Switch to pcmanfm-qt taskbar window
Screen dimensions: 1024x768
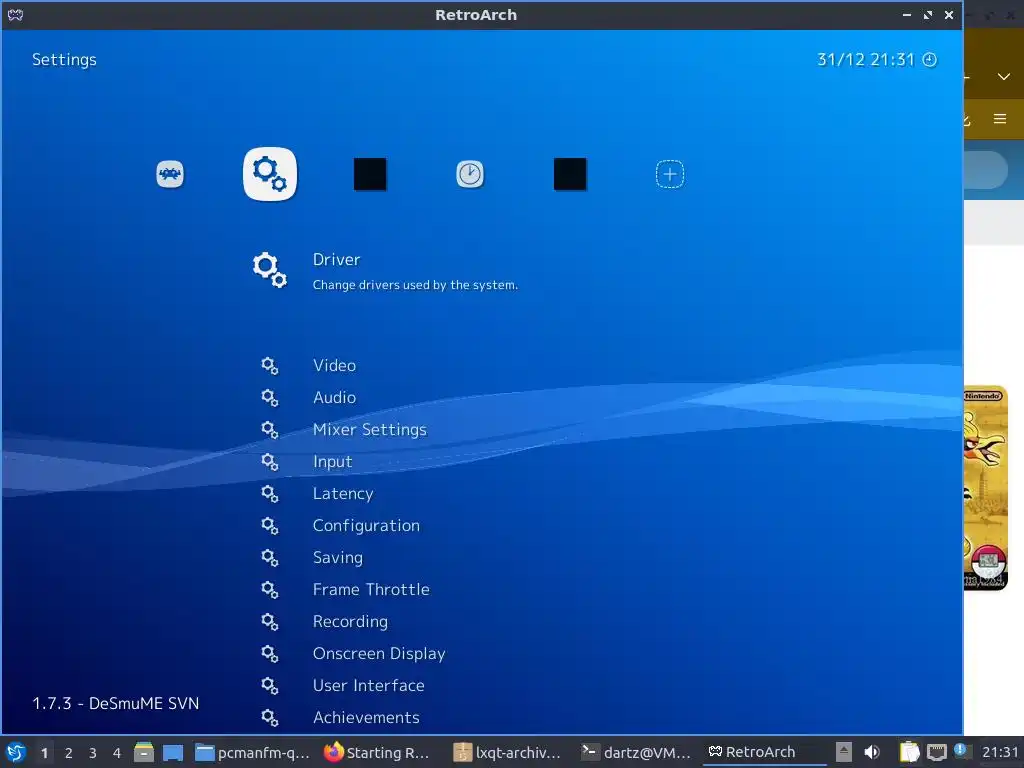[x=253, y=753]
